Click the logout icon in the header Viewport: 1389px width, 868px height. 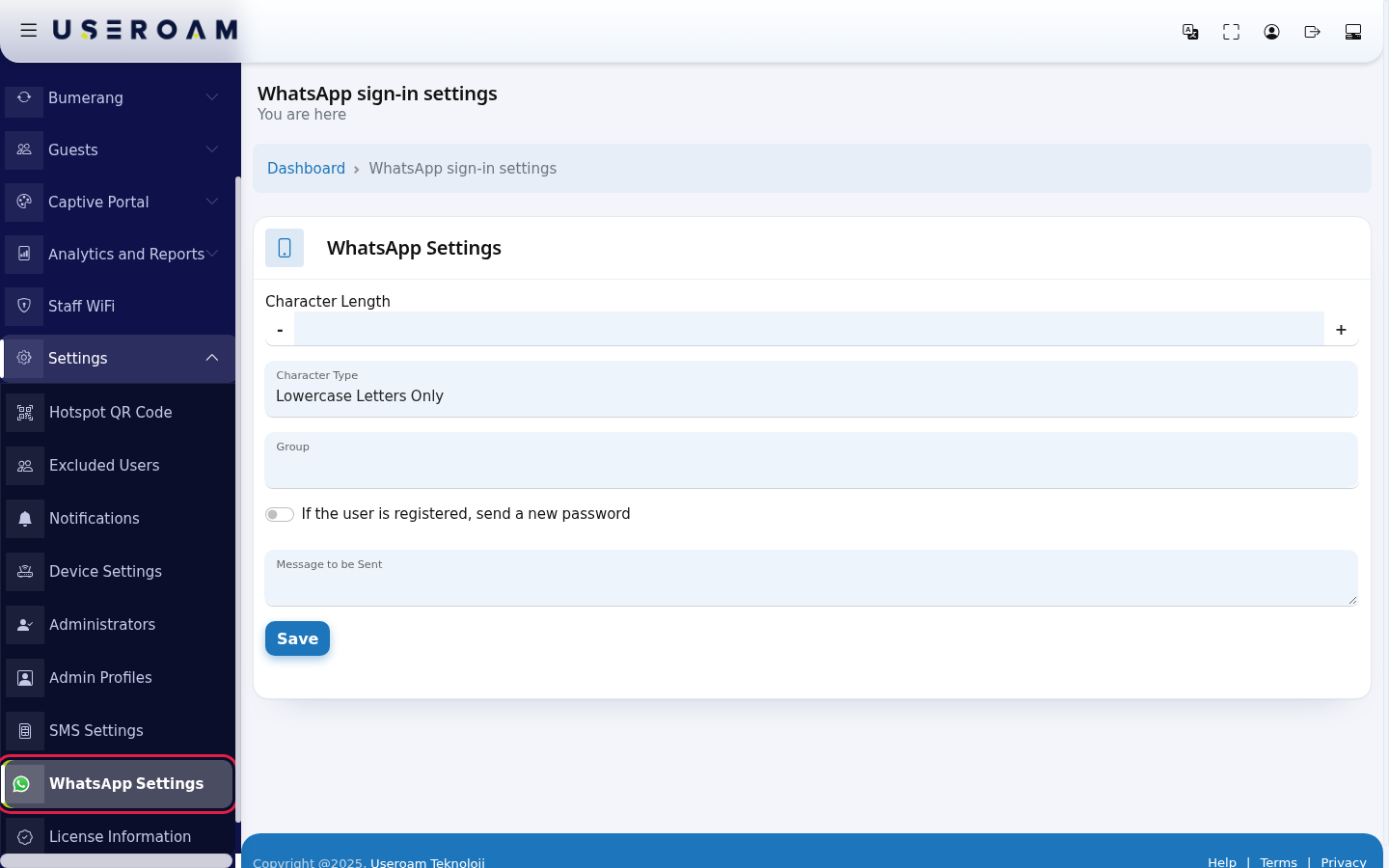click(x=1312, y=32)
